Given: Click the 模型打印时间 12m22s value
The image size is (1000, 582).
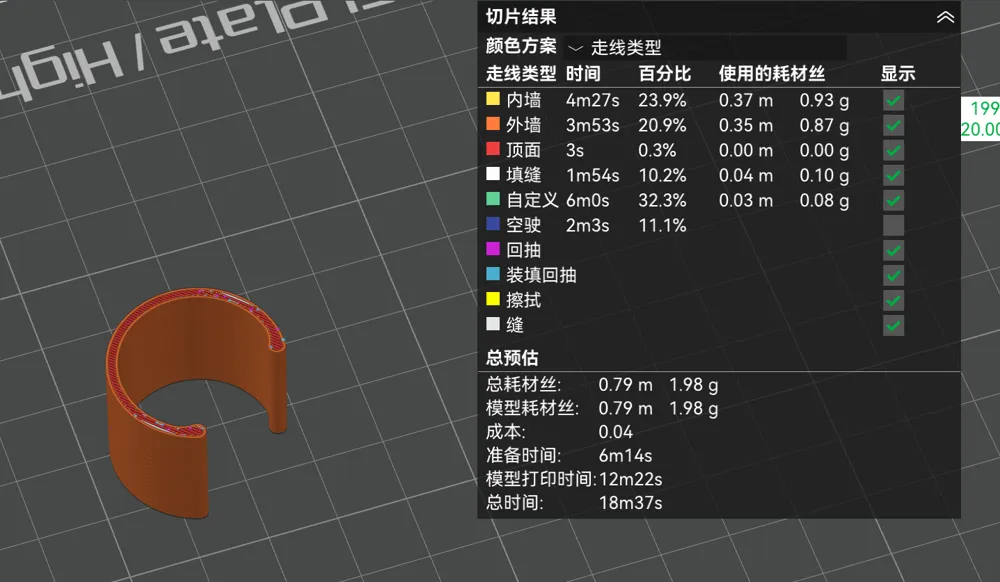Looking at the screenshot, I should click(x=630, y=479).
